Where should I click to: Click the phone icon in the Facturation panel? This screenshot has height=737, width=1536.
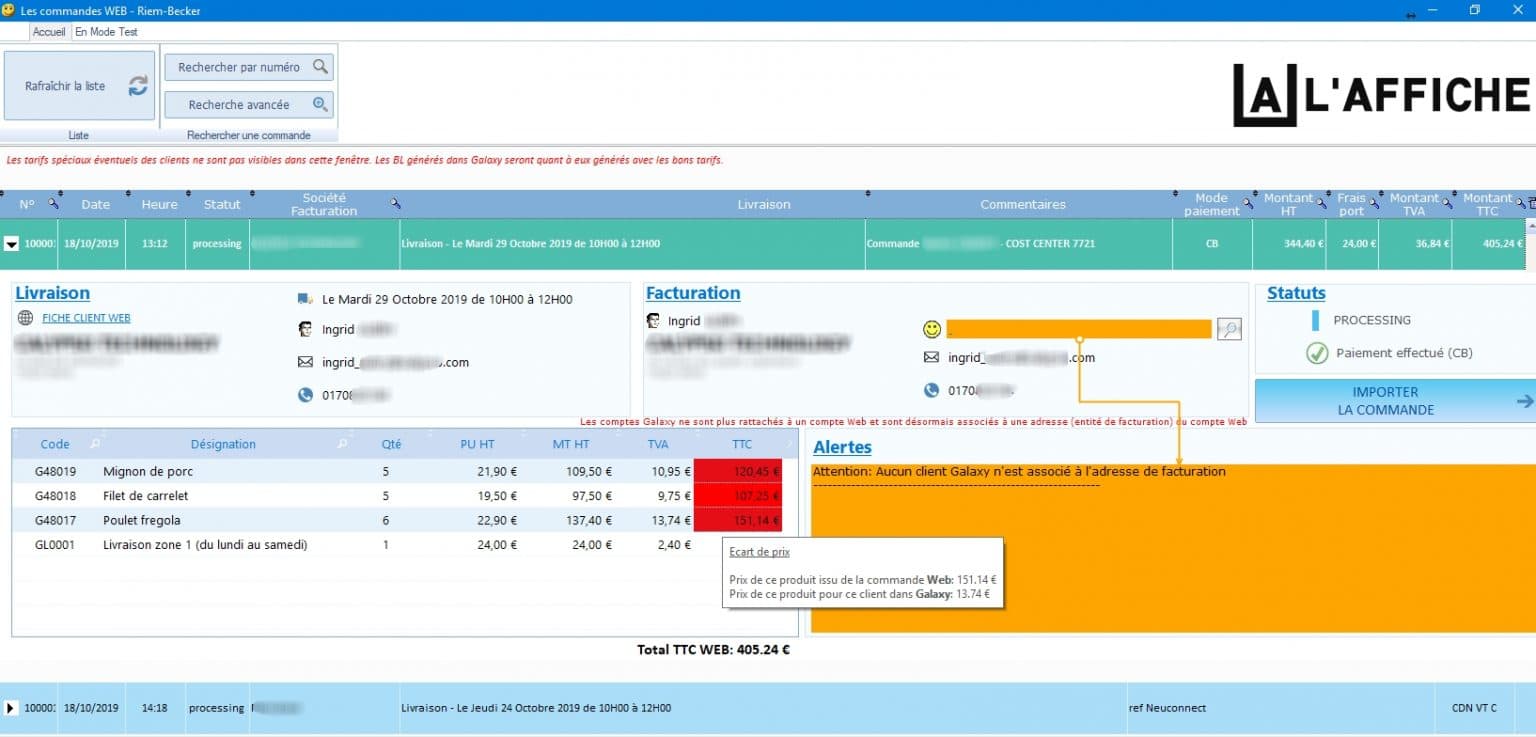coord(932,389)
